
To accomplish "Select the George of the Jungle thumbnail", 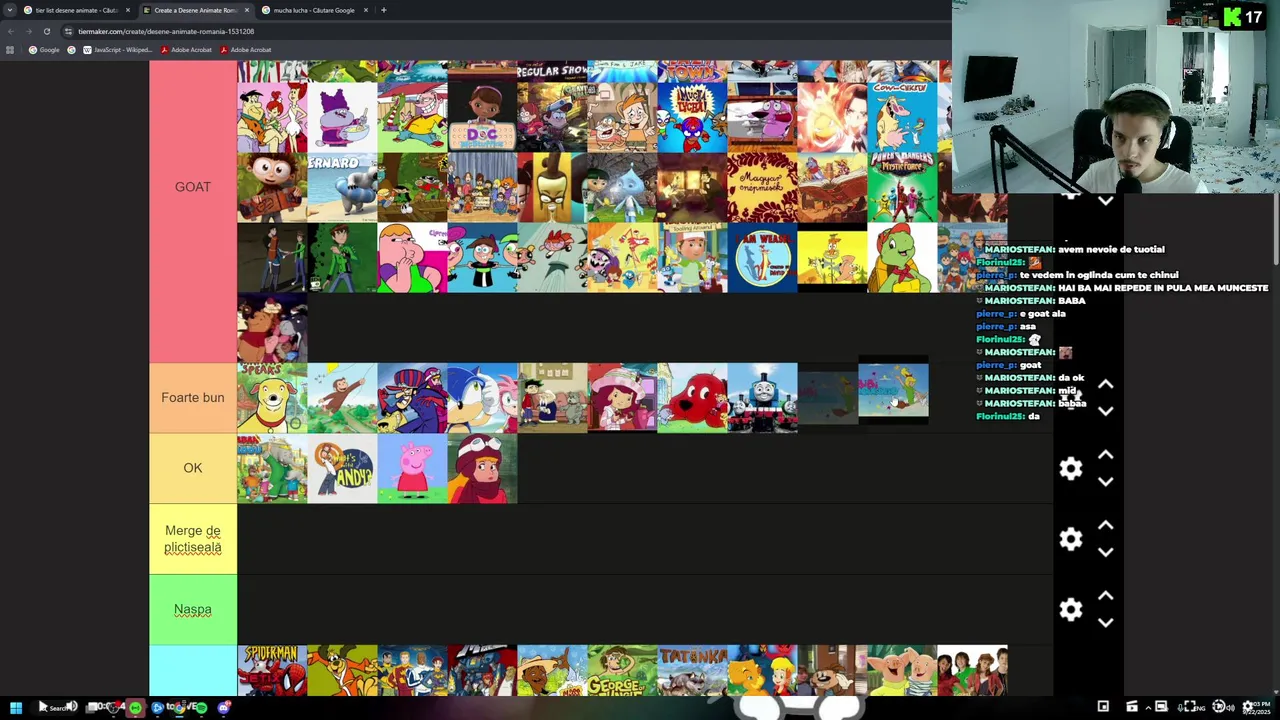I will (x=622, y=670).
